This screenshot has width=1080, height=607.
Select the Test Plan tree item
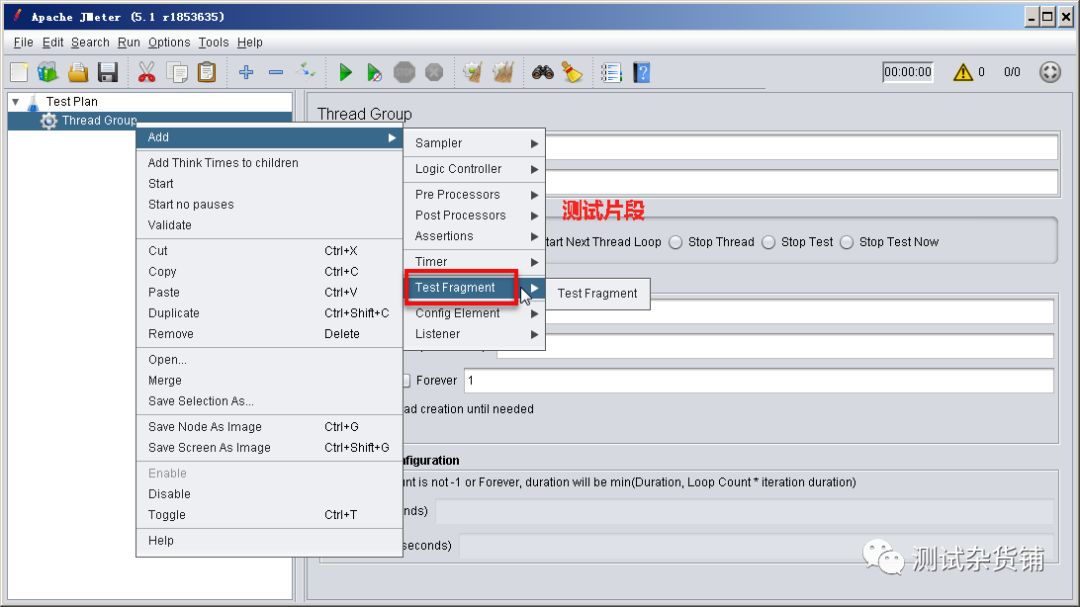[72, 101]
